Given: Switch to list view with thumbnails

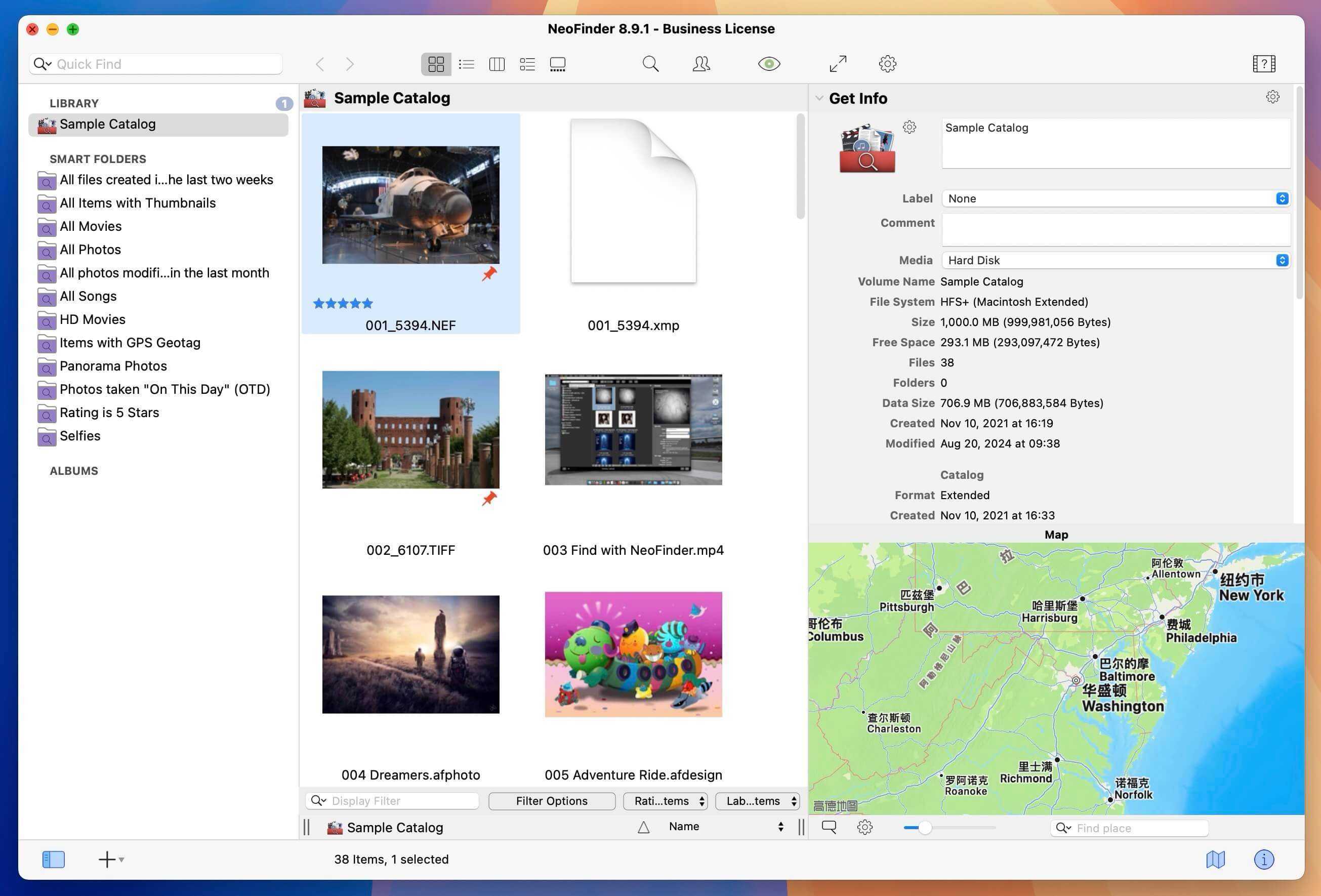Looking at the screenshot, I should [x=527, y=64].
